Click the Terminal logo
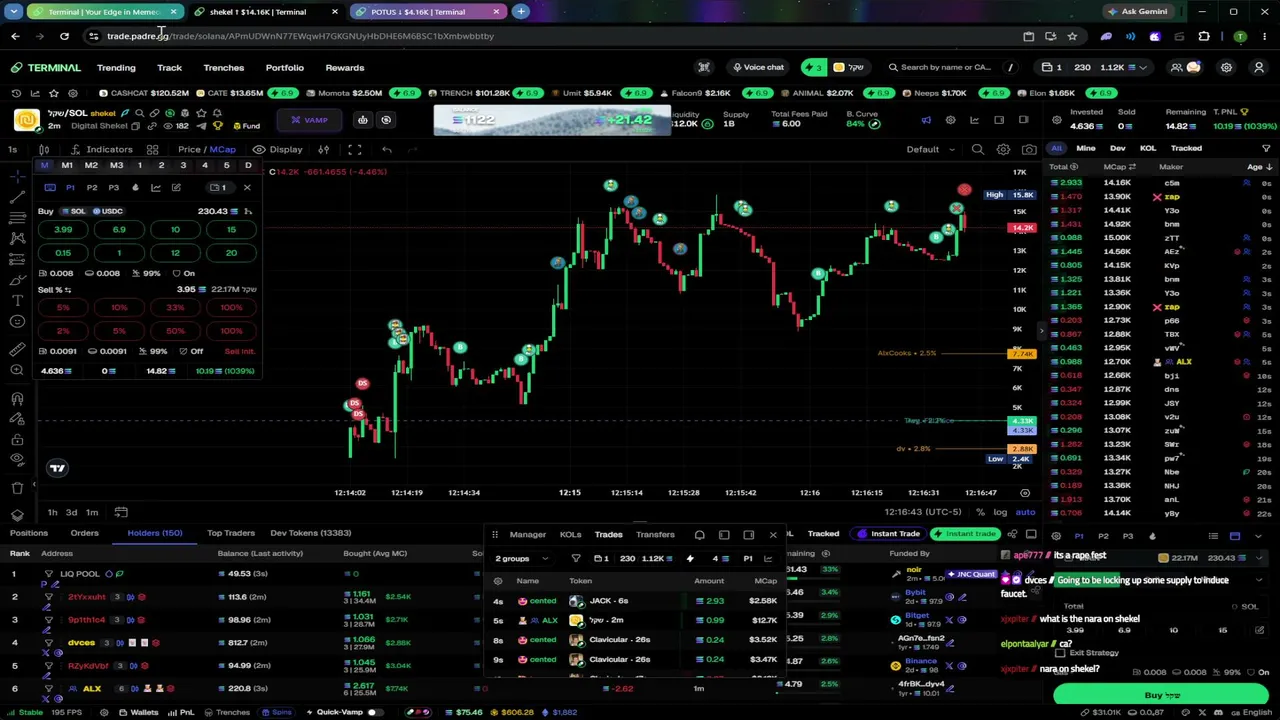Image resolution: width=1280 pixels, height=720 pixels. click(47, 68)
